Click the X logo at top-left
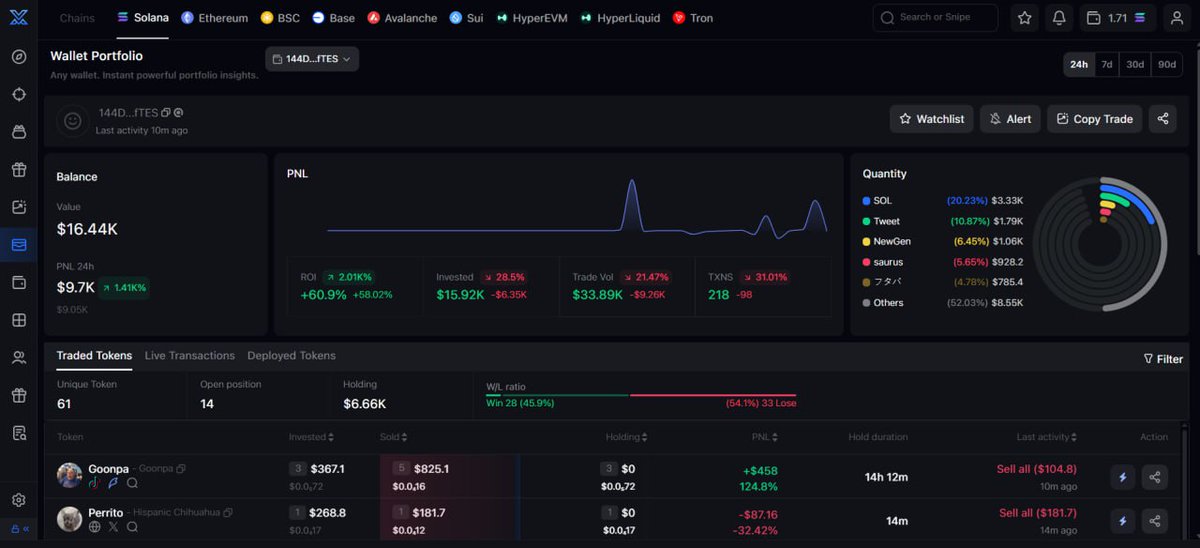Image resolution: width=1200 pixels, height=548 pixels. (x=19, y=17)
